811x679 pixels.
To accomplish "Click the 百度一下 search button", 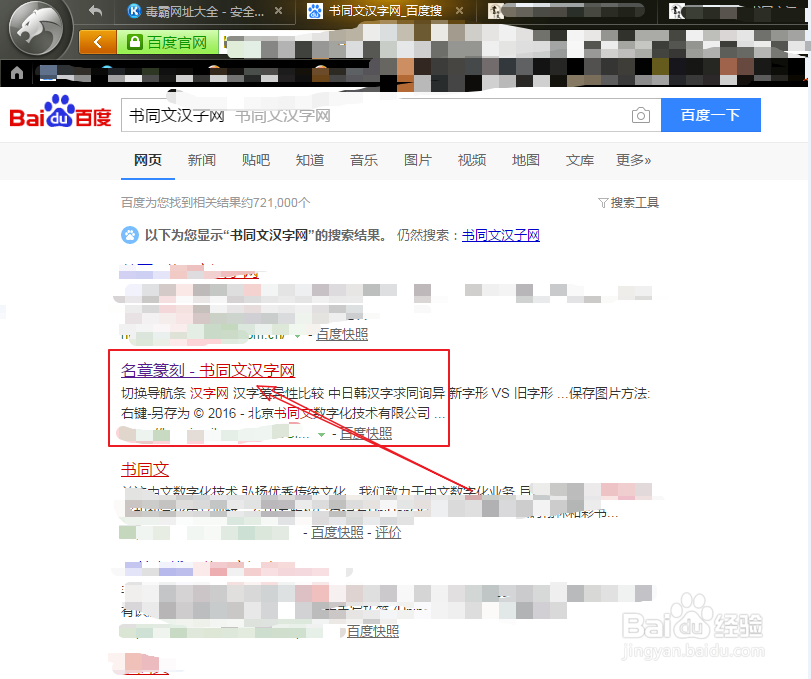I will pyautogui.click(x=710, y=115).
